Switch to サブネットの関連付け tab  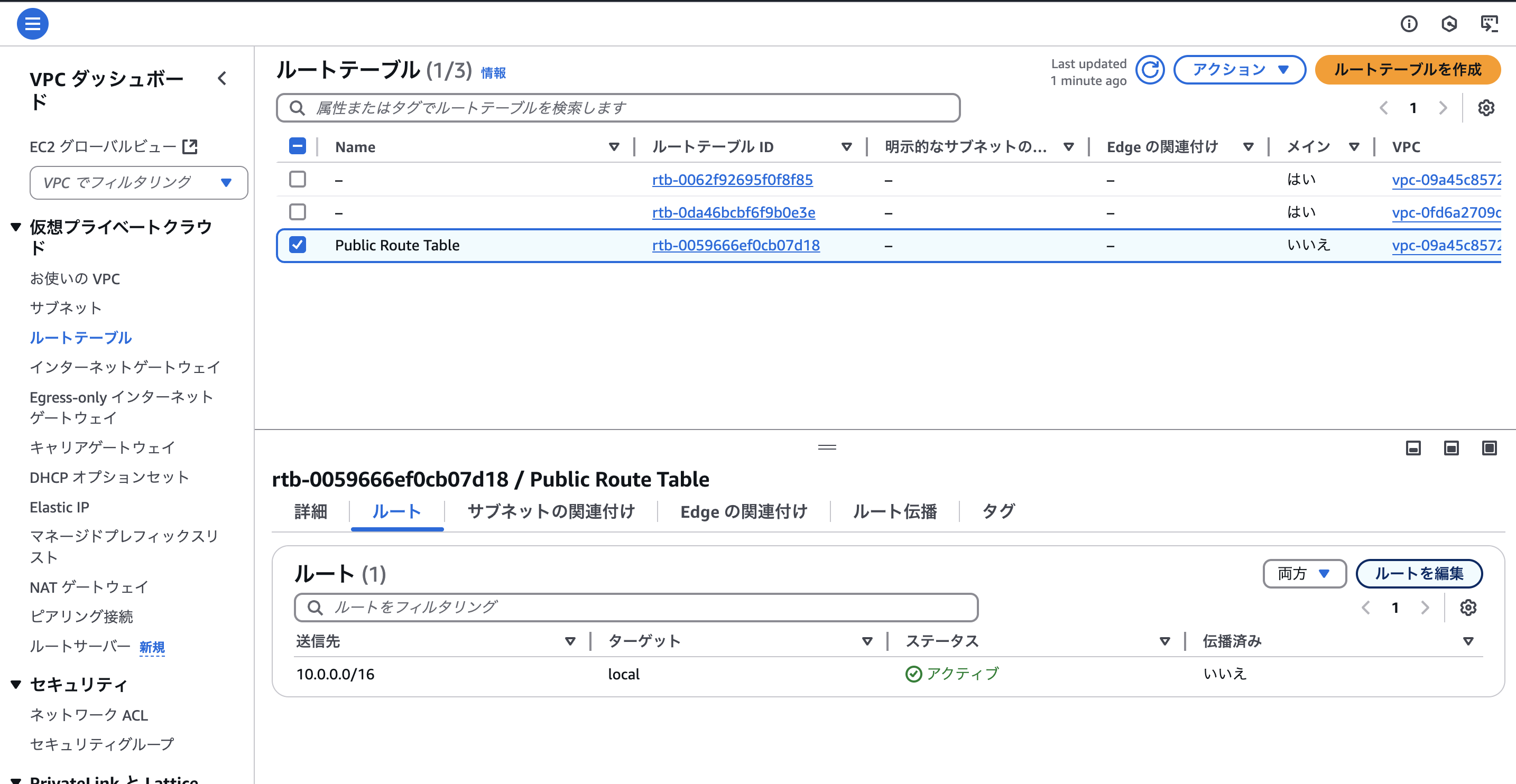(x=551, y=512)
